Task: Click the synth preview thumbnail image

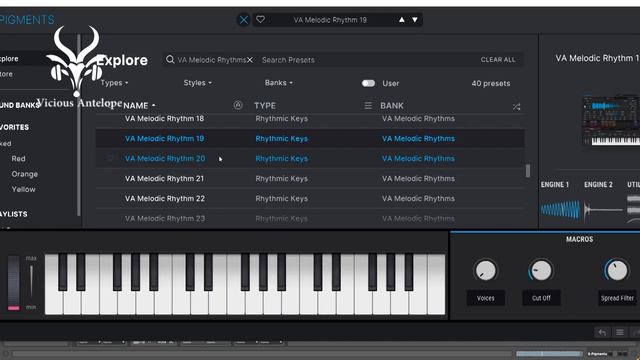Action: [611, 120]
